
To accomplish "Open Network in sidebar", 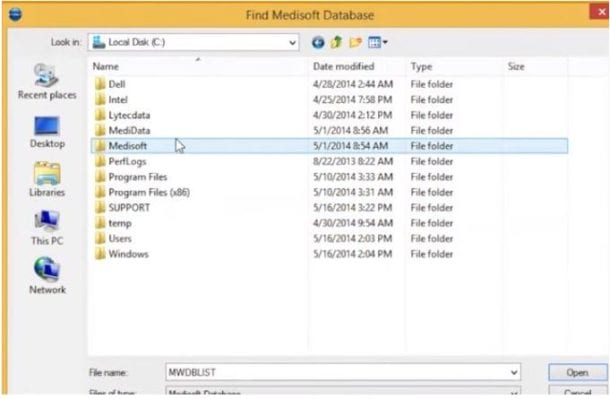I will (47, 276).
